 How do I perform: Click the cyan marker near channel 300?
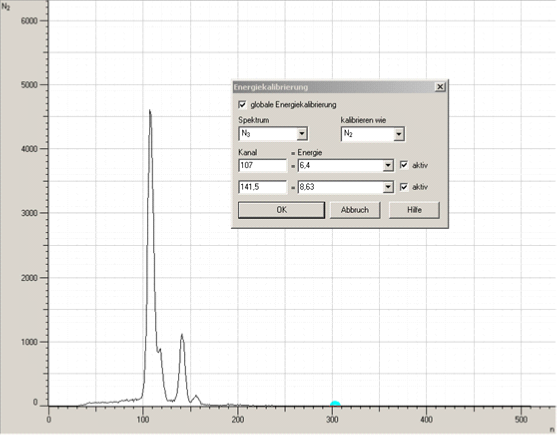click(335, 404)
